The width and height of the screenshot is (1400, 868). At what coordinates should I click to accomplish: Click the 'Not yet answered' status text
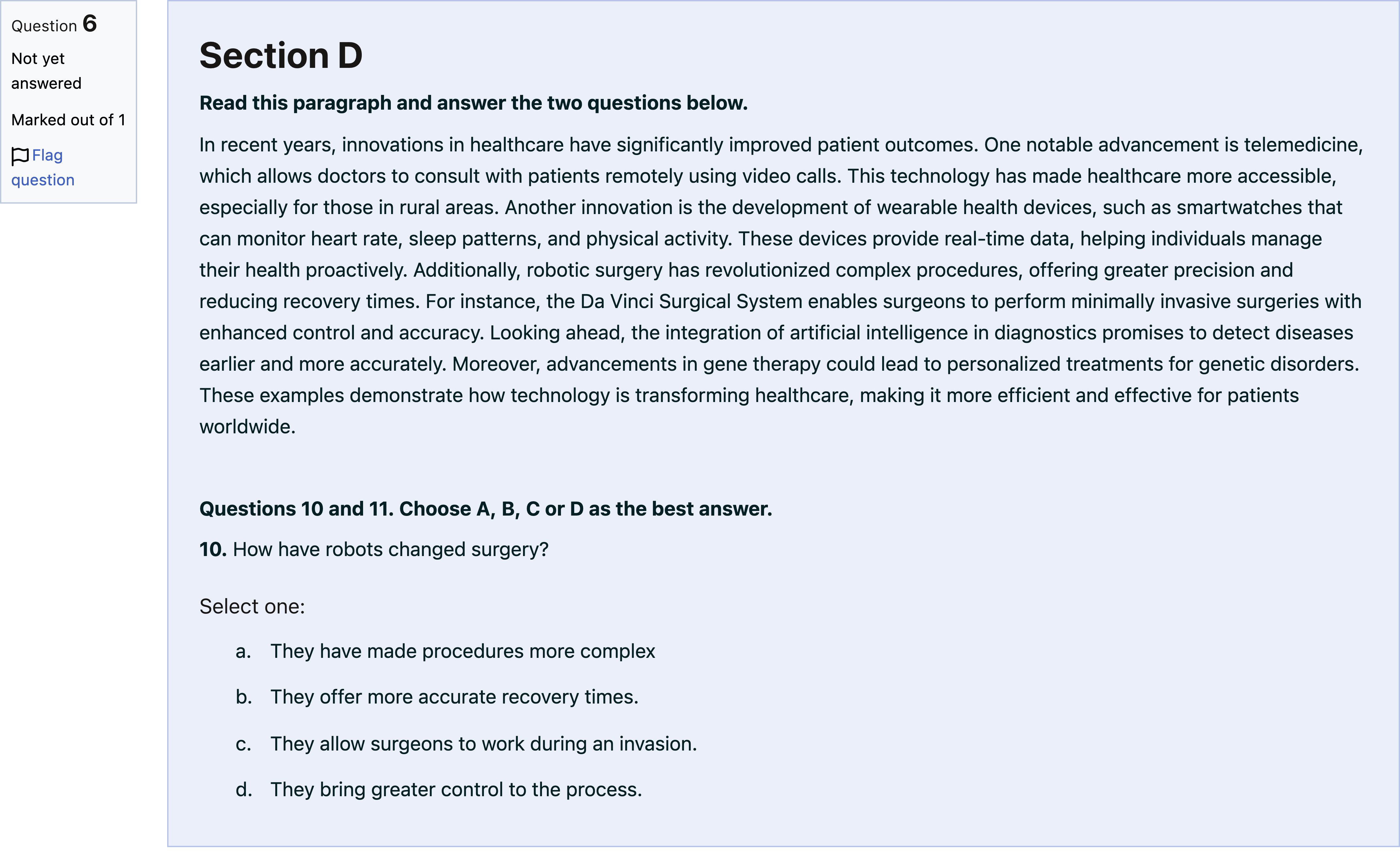pyautogui.click(x=46, y=71)
